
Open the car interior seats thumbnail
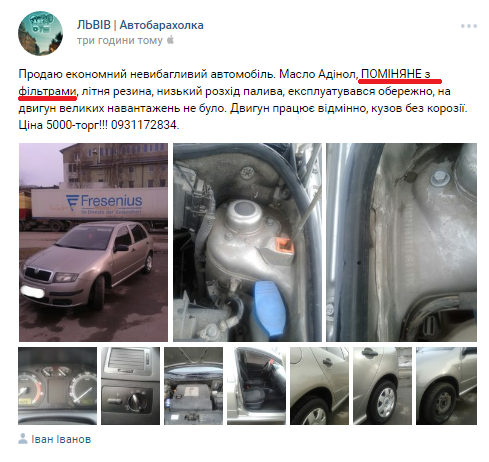coord(256,386)
